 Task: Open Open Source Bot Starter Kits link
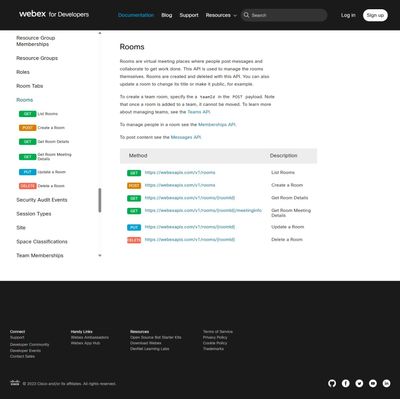tap(156, 337)
